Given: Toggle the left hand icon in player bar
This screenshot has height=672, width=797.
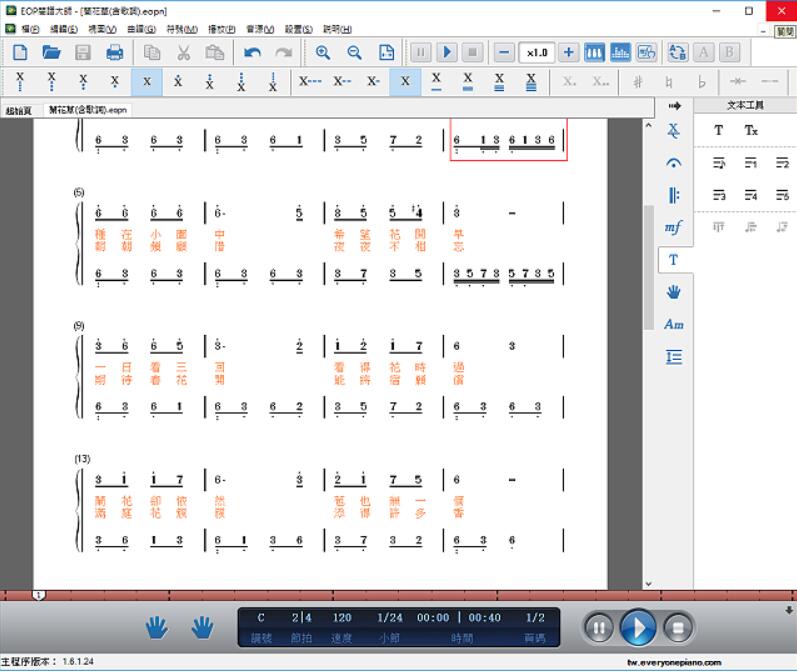Looking at the screenshot, I should click(157, 627).
